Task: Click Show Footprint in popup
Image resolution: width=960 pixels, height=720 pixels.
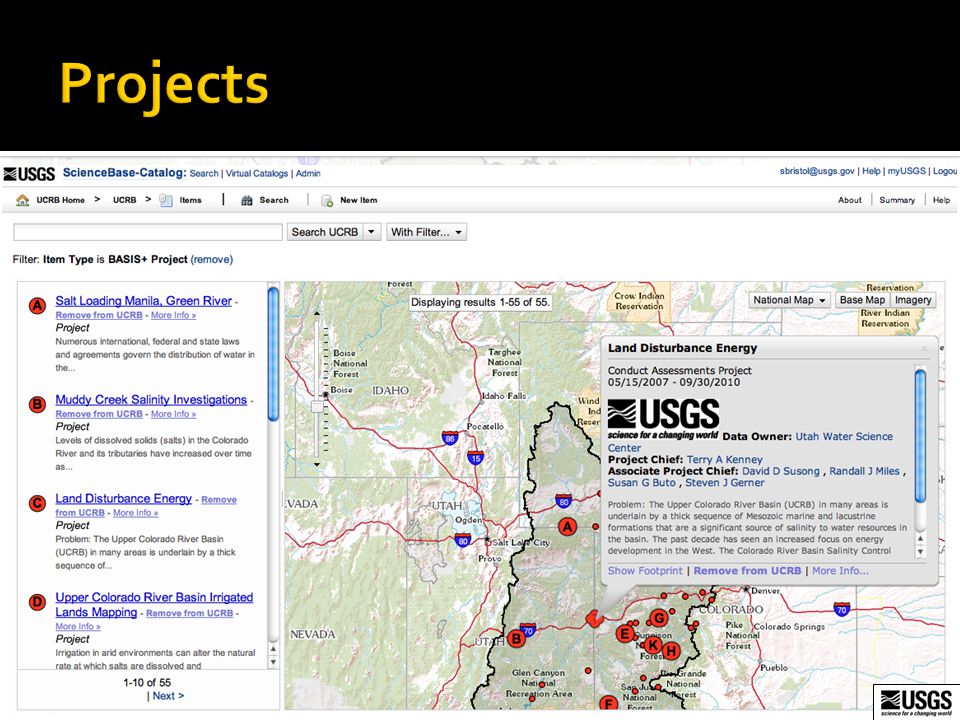Action: coord(645,571)
